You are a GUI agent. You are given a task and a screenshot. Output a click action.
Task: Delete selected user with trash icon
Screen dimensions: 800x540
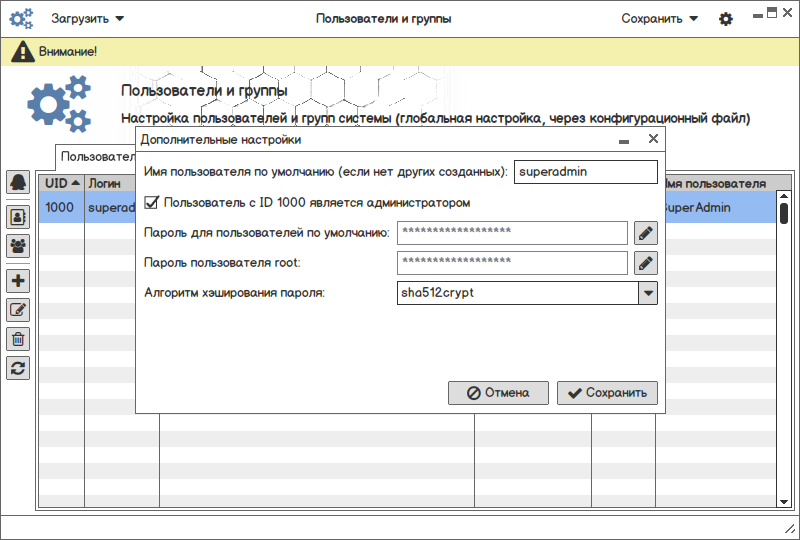coord(18,339)
